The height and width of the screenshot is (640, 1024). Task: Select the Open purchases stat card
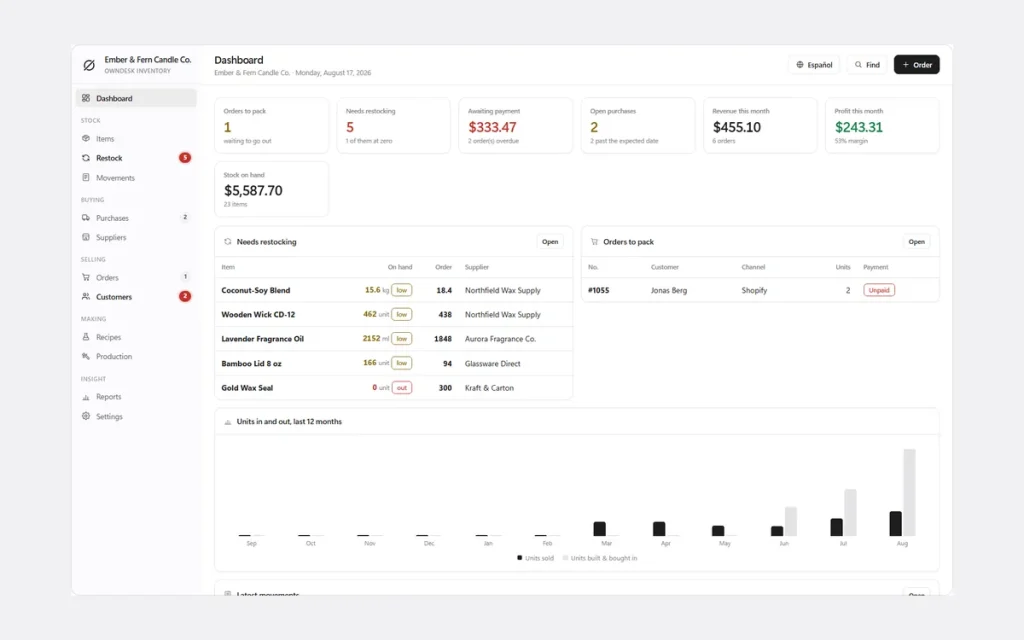(638, 125)
